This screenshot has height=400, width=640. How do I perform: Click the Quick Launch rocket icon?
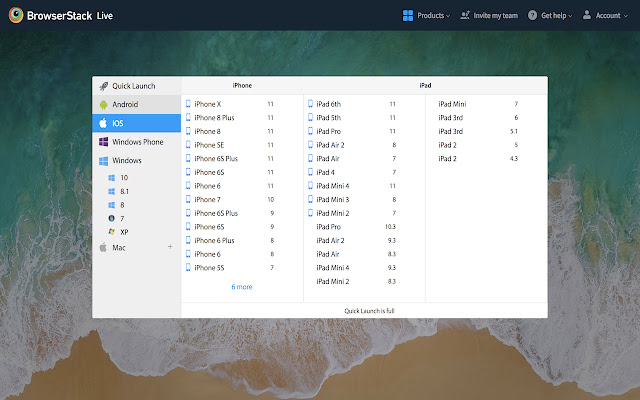(102, 86)
